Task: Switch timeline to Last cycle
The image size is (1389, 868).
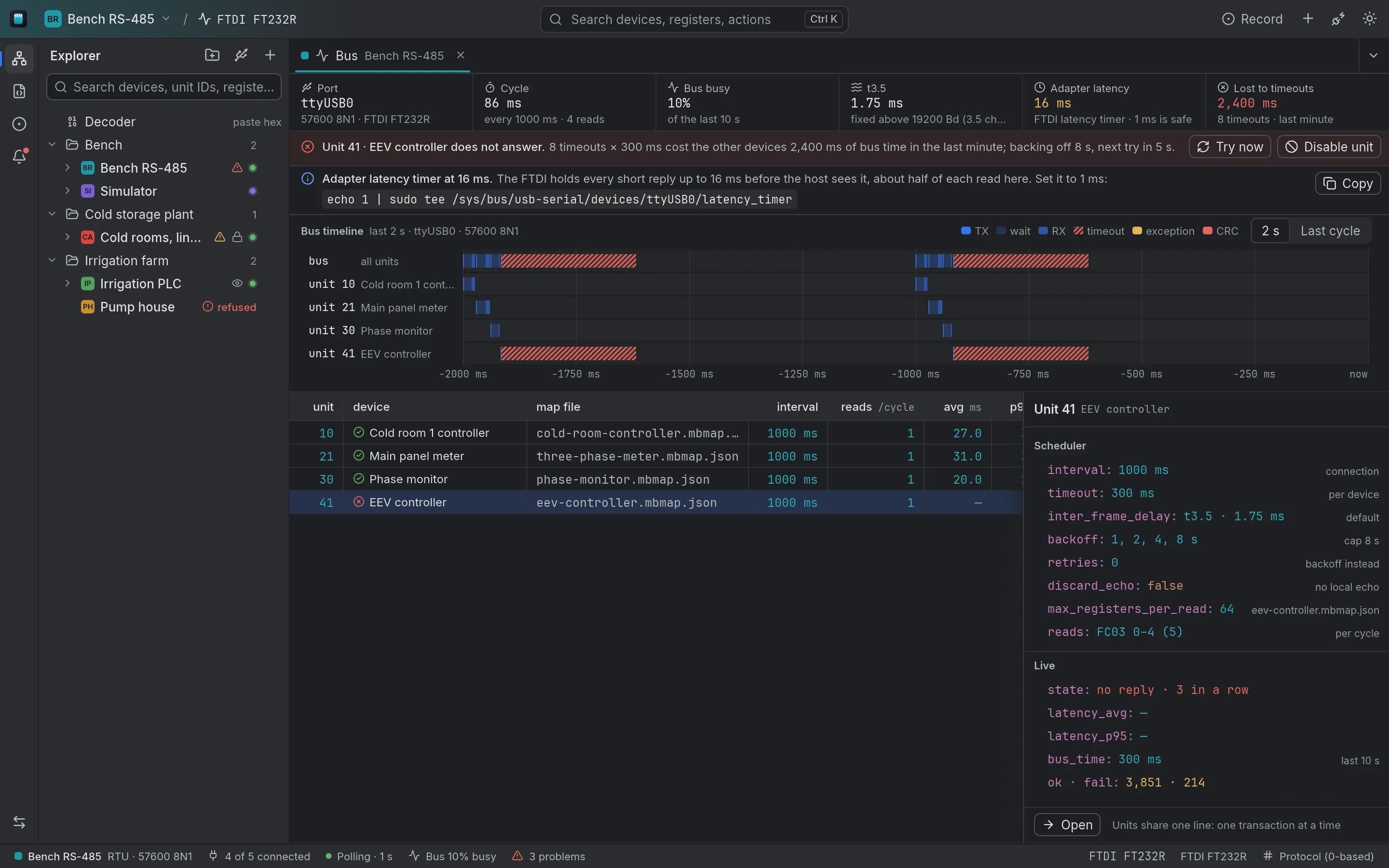Action: click(x=1330, y=231)
